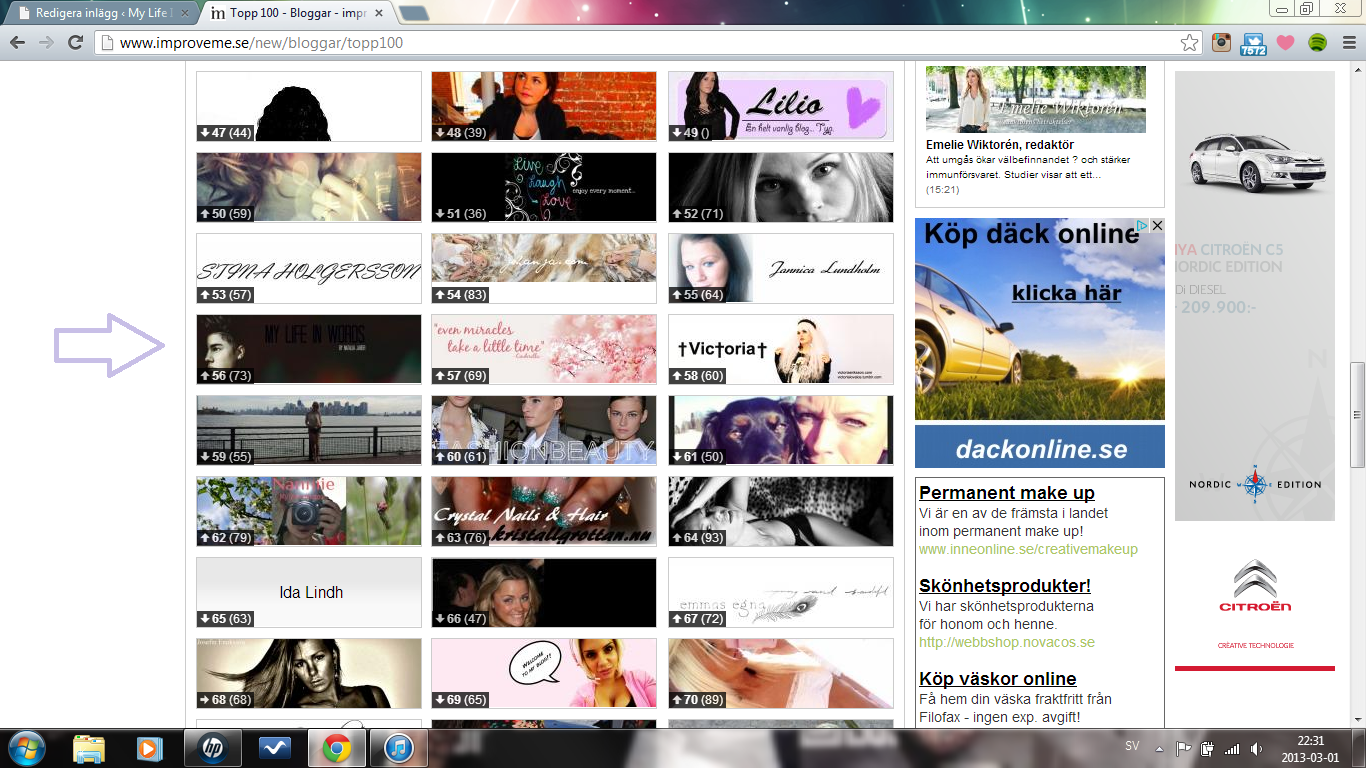
Task: Click the page's vertical scrollbar thumb
Action: 1356,415
